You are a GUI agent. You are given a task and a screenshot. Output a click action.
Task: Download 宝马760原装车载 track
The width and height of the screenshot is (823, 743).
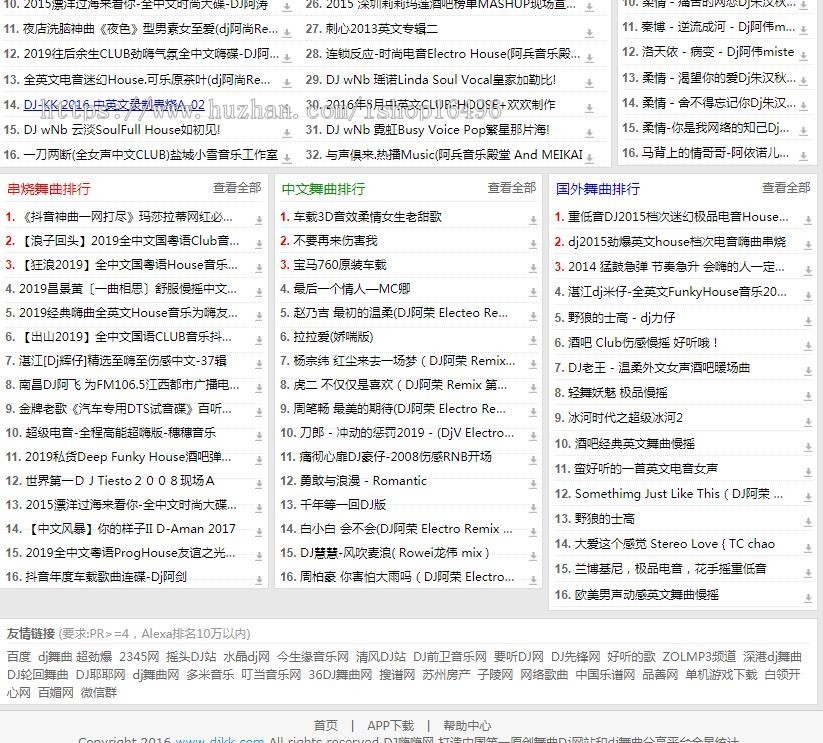(x=533, y=268)
